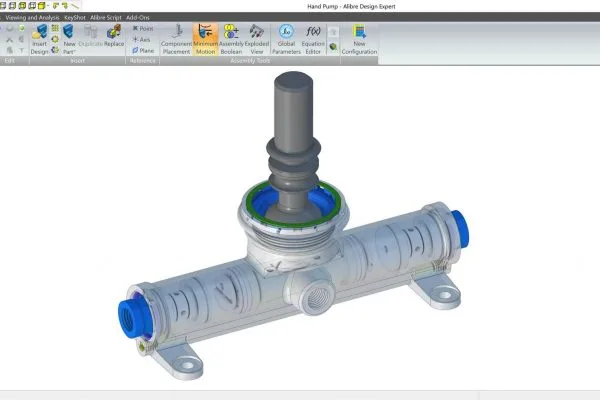The height and width of the screenshot is (400, 600).
Task: Switch to the Add-Ons tab
Action: pyautogui.click(x=138, y=18)
